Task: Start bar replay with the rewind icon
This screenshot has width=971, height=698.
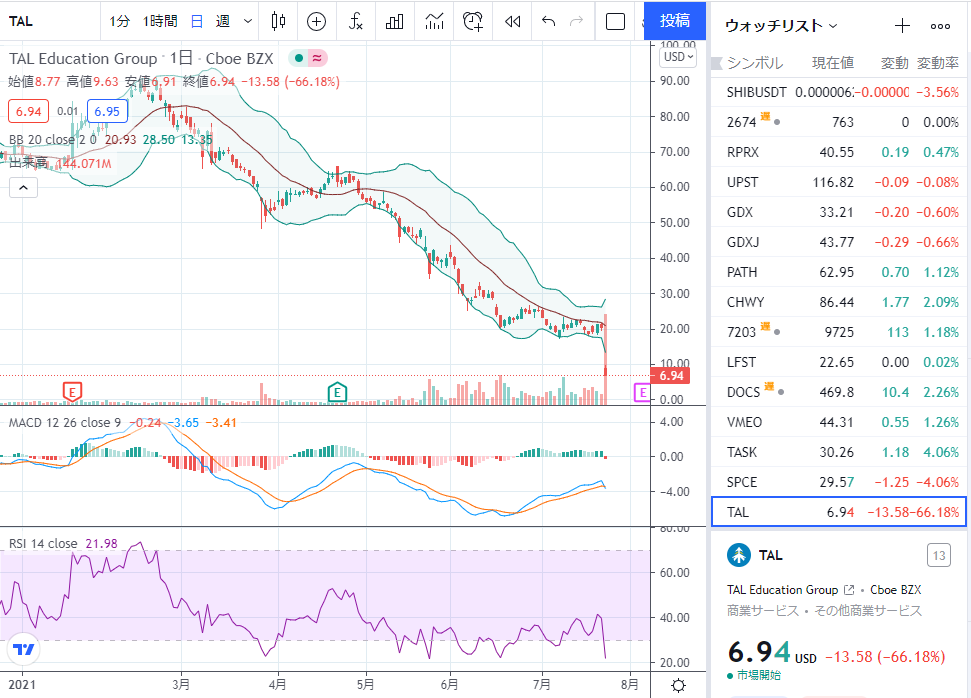Action: [x=512, y=22]
